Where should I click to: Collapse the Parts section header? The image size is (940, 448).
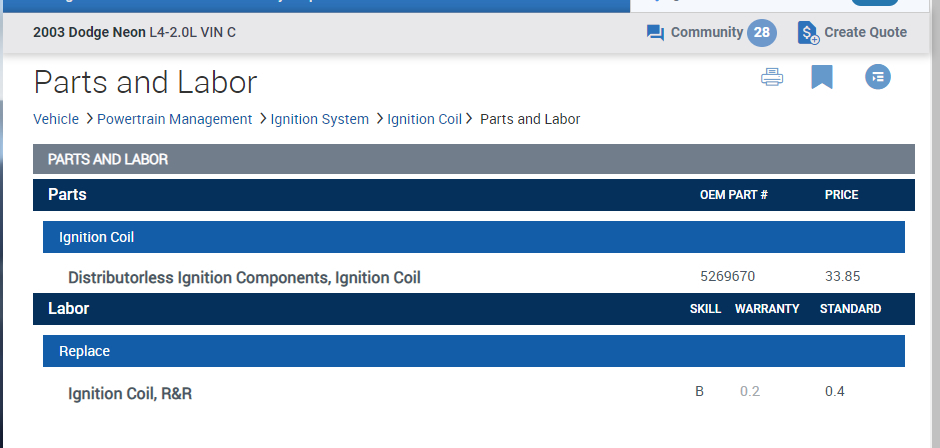point(68,195)
